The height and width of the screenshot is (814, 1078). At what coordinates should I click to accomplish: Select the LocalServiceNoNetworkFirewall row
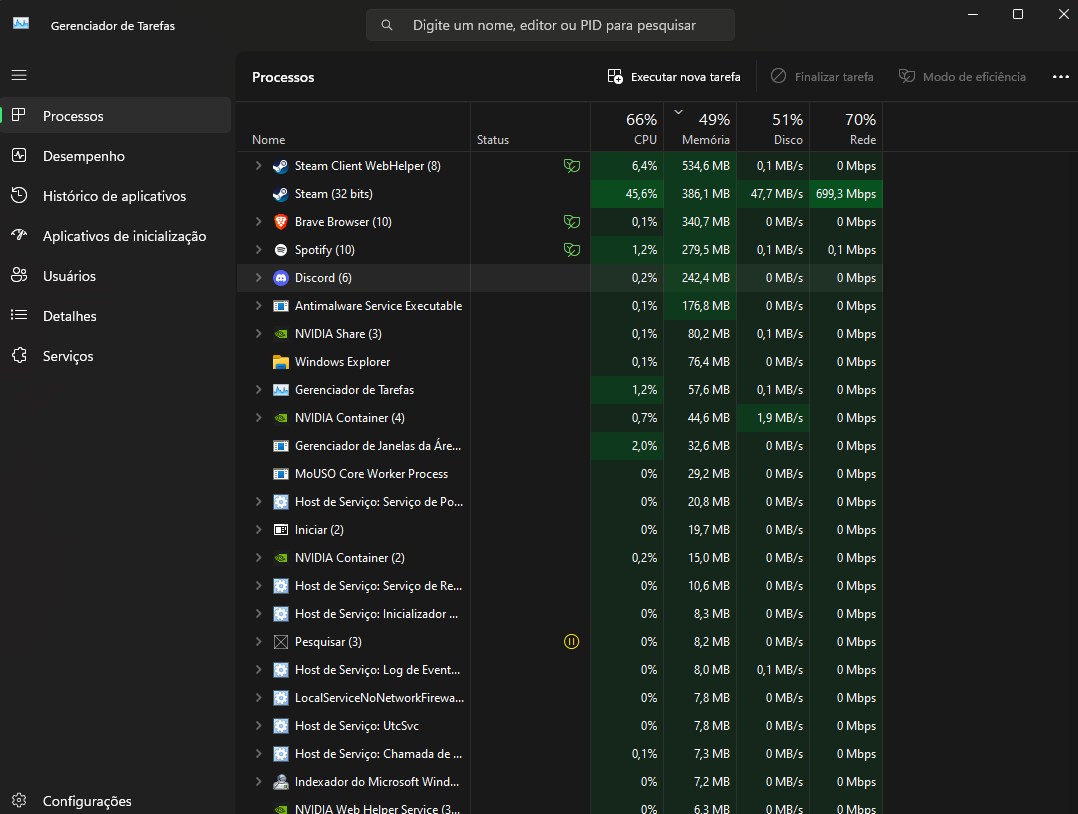coord(560,698)
